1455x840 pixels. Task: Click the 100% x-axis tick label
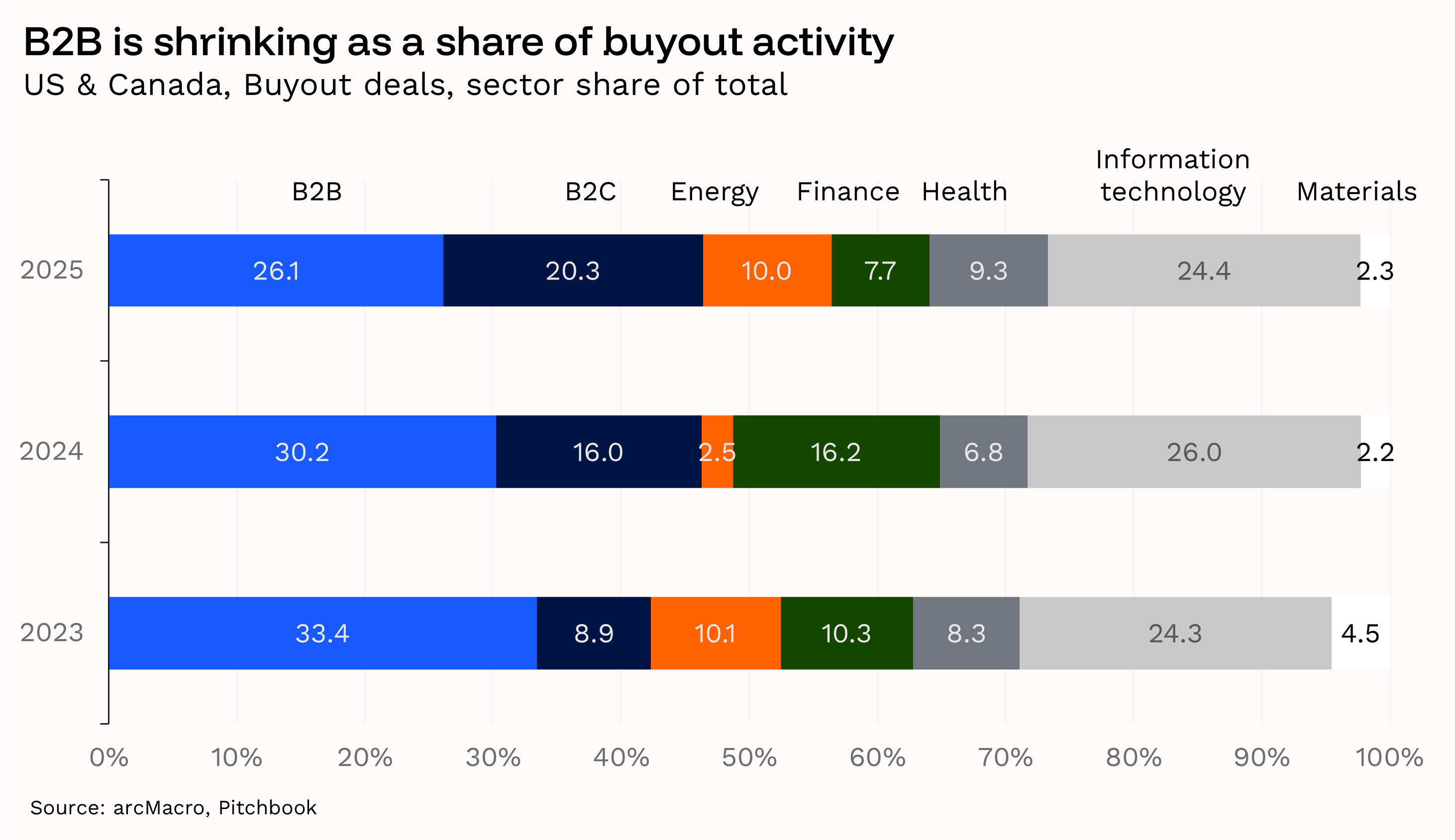point(1389,757)
